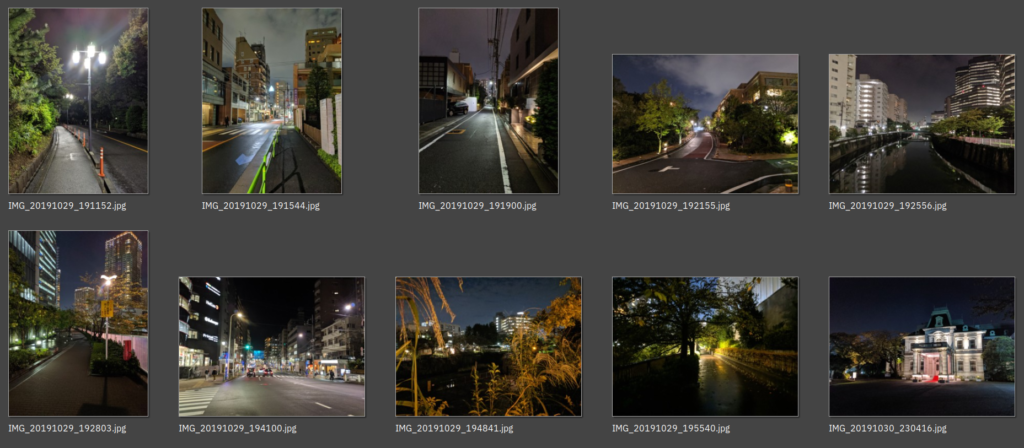Screen dimensions: 1024x448
Task: Pick the IMG_20191029_194100.jpg wide street thumbnail
Action: click(272, 347)
